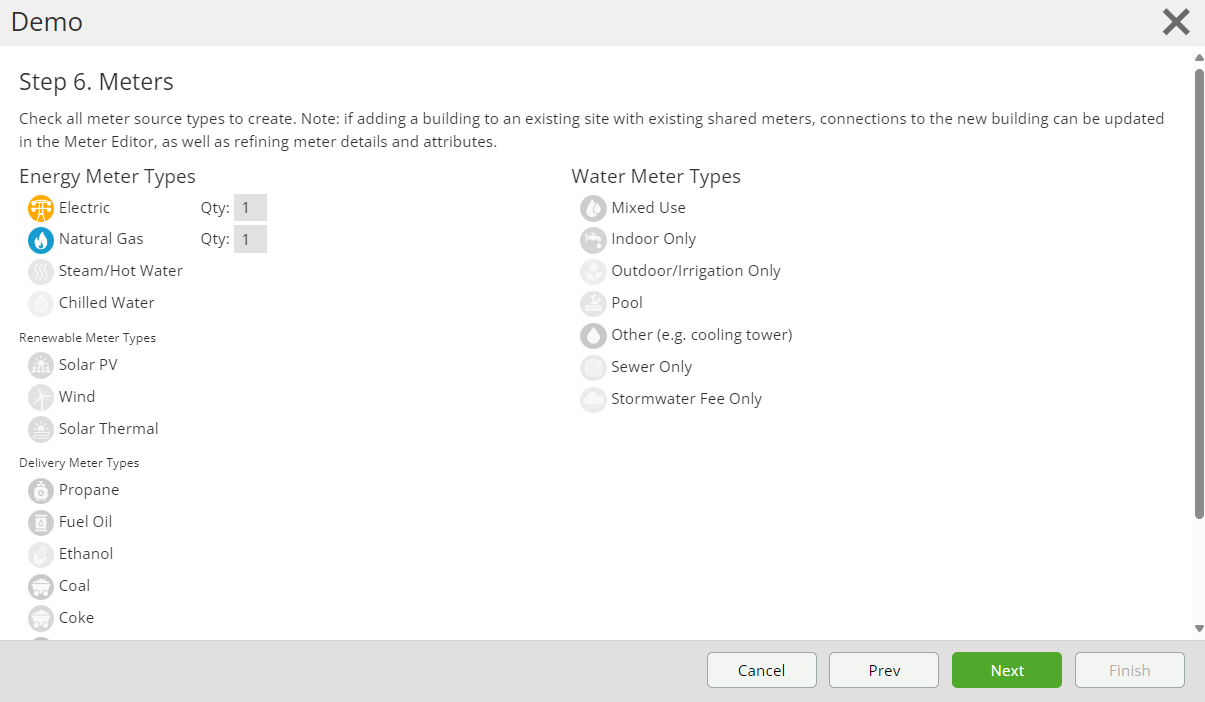Click the Natural Gas quantity field

[250, 239]
